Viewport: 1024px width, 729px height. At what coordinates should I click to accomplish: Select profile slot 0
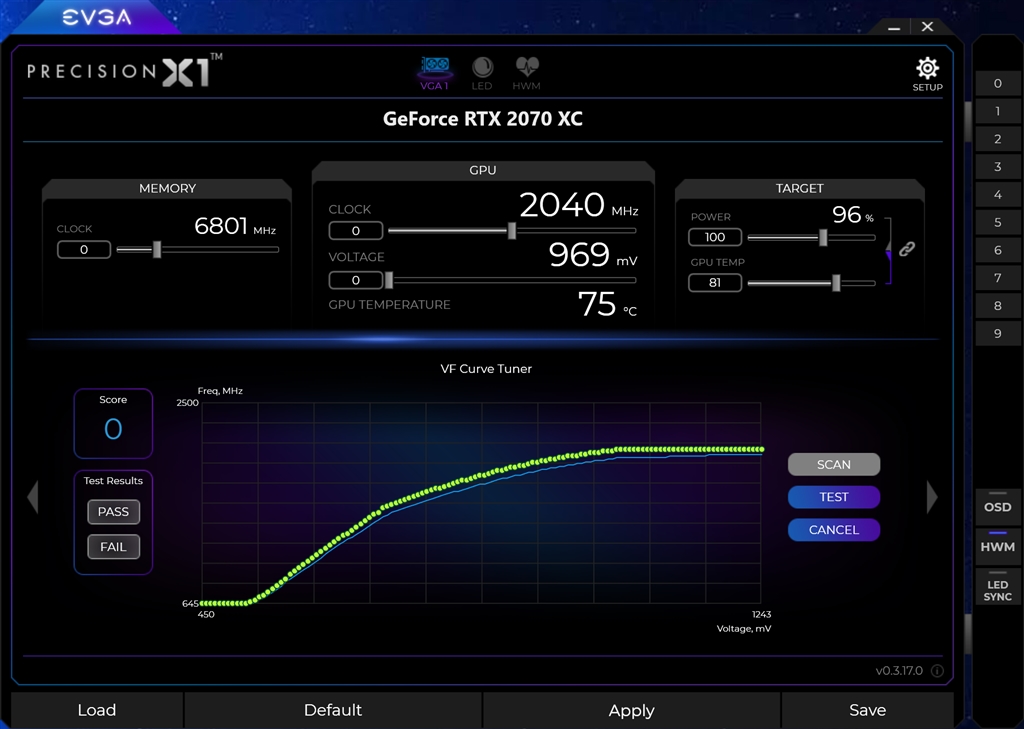[997, 83]
